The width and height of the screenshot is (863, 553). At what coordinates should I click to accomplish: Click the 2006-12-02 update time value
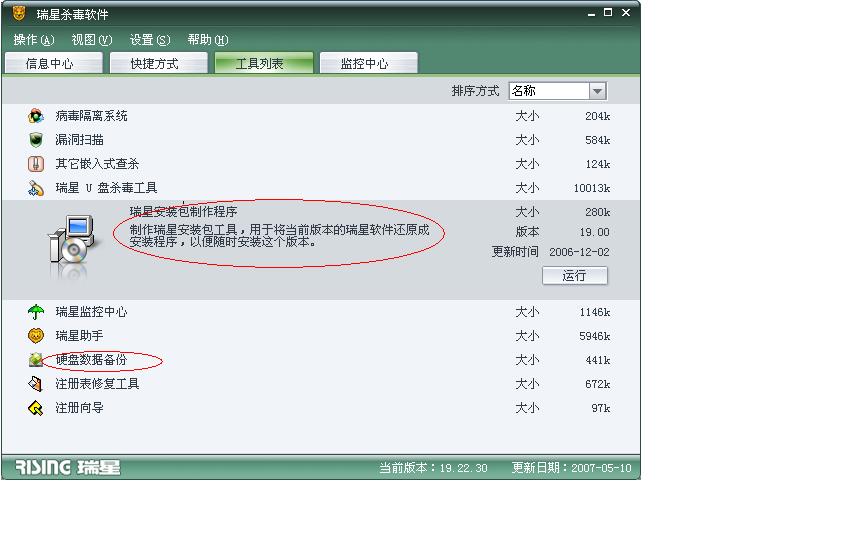579,252
